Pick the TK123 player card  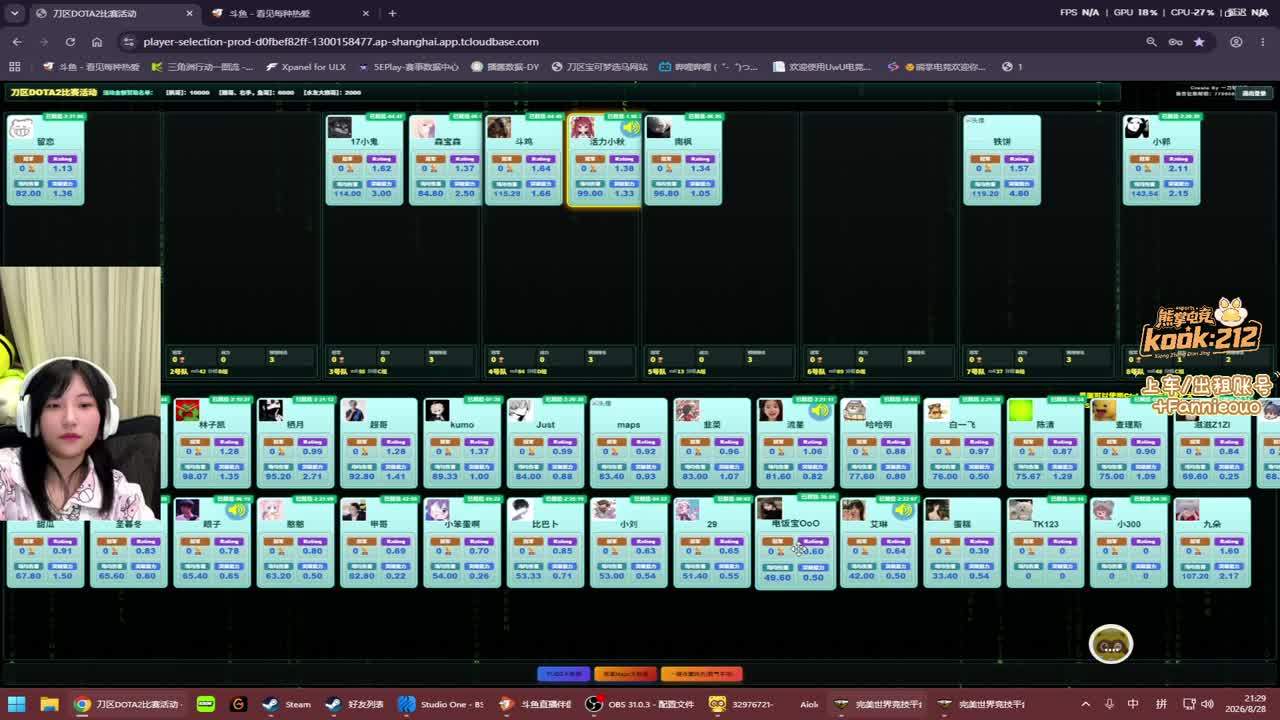[1045, 542]
